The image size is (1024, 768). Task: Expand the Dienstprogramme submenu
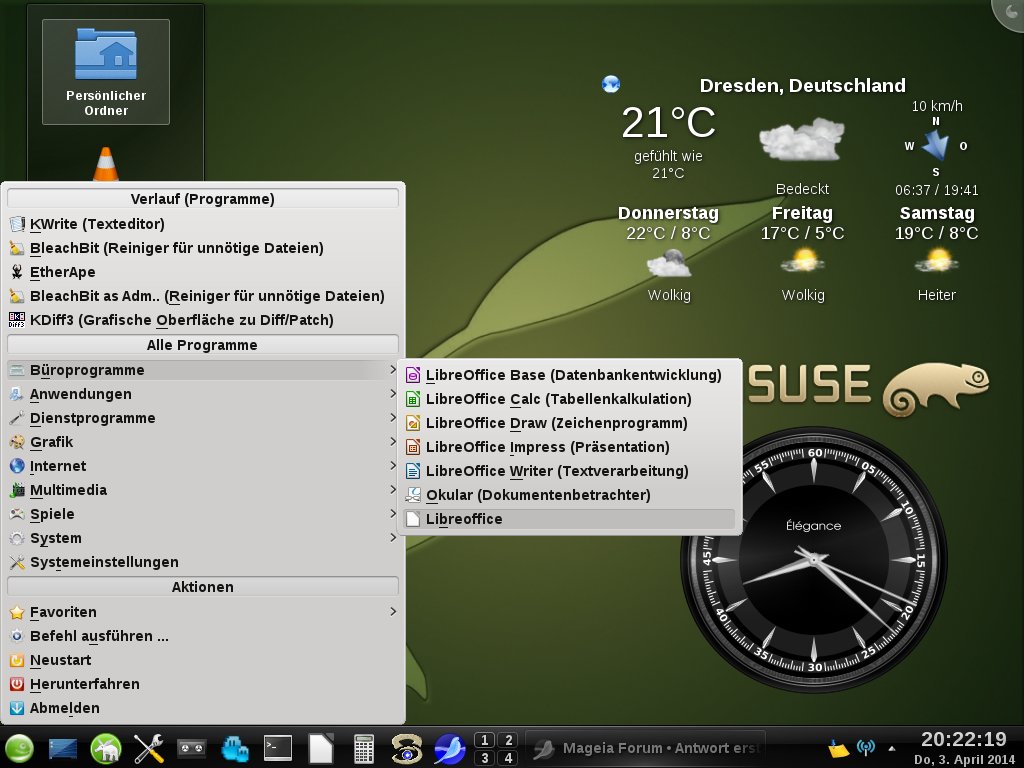coord(202,418)
